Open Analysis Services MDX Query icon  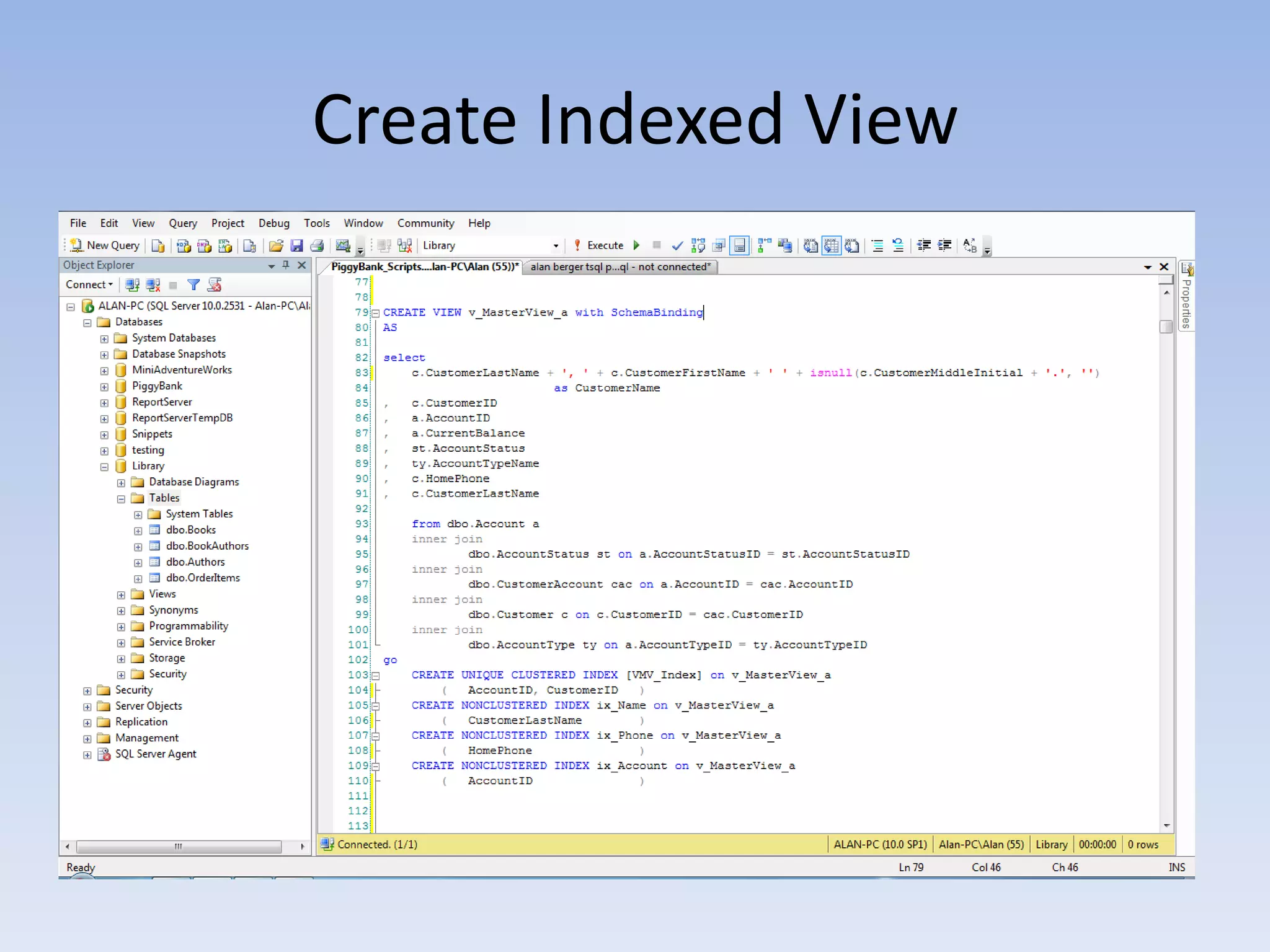coord(184,246)
